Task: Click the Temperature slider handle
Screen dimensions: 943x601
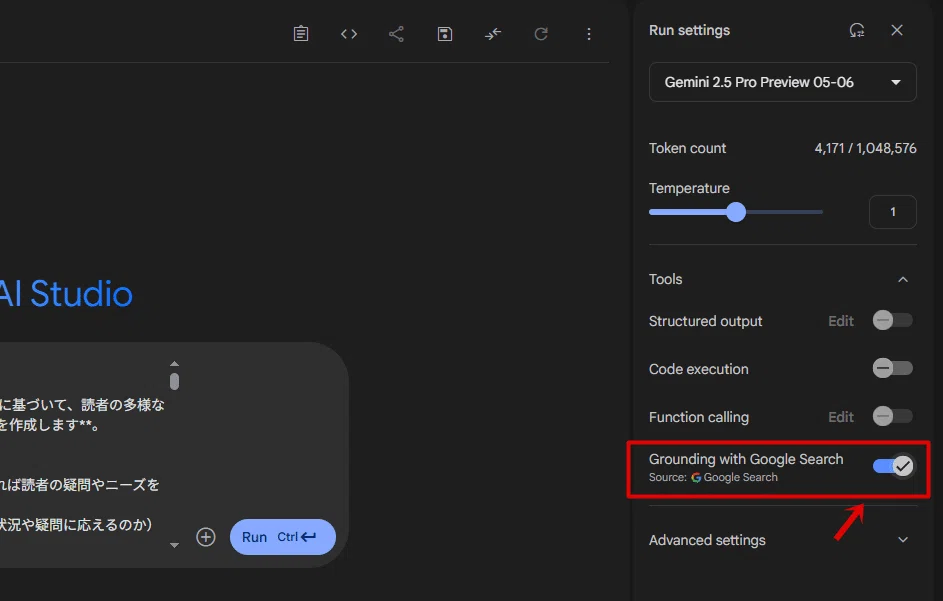Action: tap(736, 212)
